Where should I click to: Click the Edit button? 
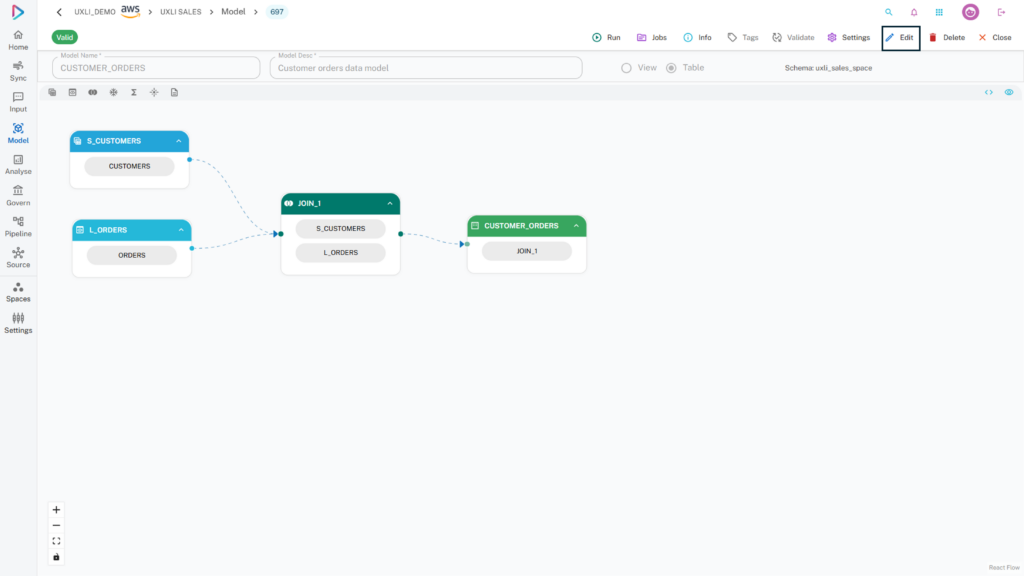[x=900, y=37]
